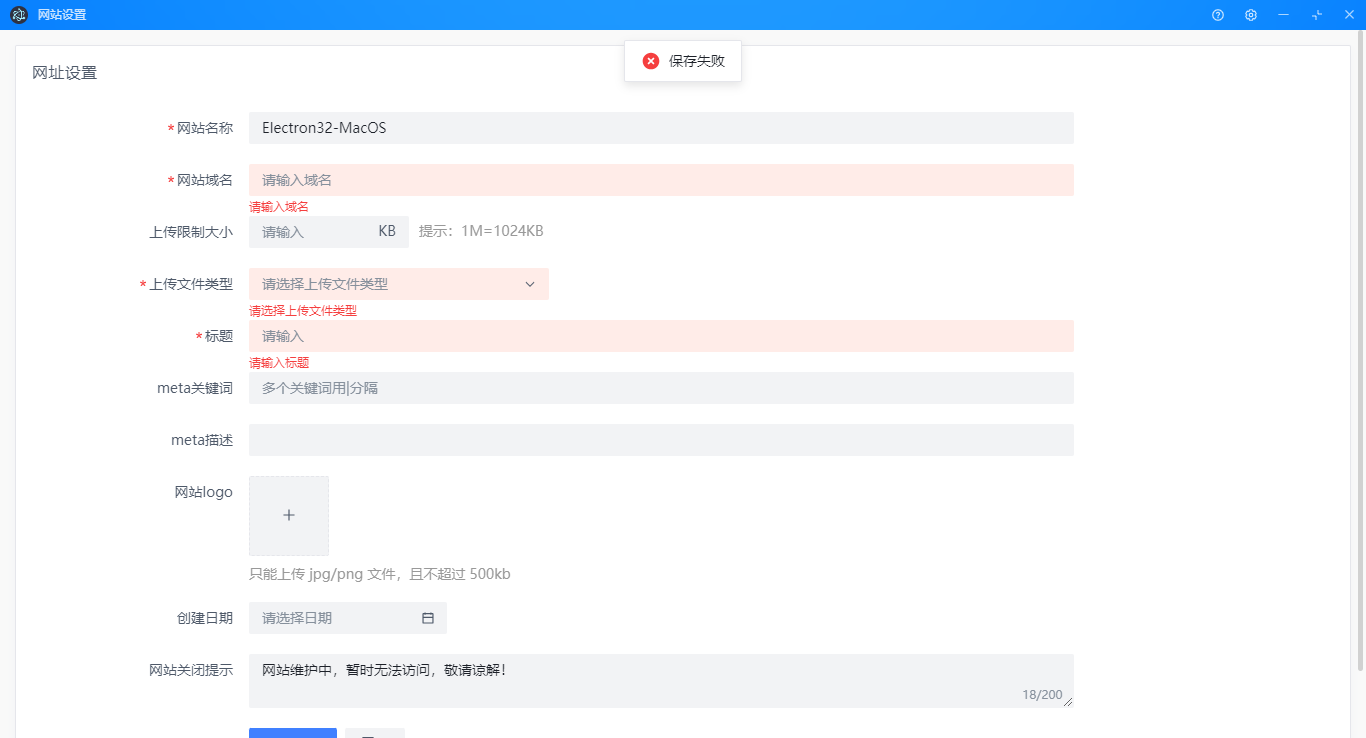Focus the 标题 input field
This screenshot has width=1366, height=738.
click(x=660, y=336)
